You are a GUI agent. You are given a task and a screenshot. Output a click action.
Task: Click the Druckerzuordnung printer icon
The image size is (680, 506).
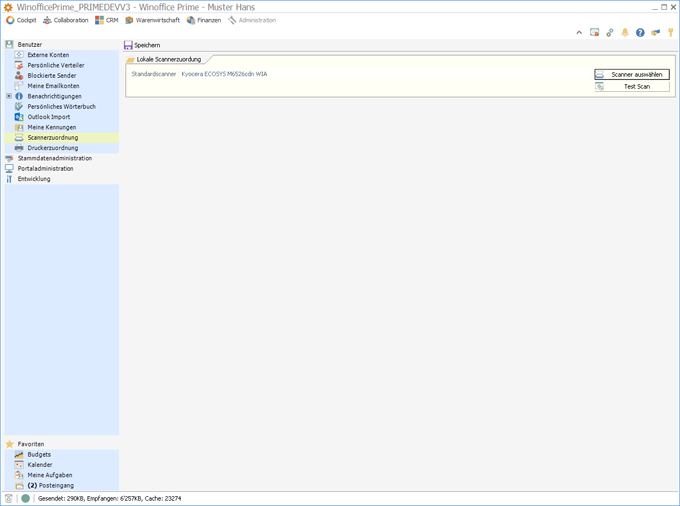(19, 148)
